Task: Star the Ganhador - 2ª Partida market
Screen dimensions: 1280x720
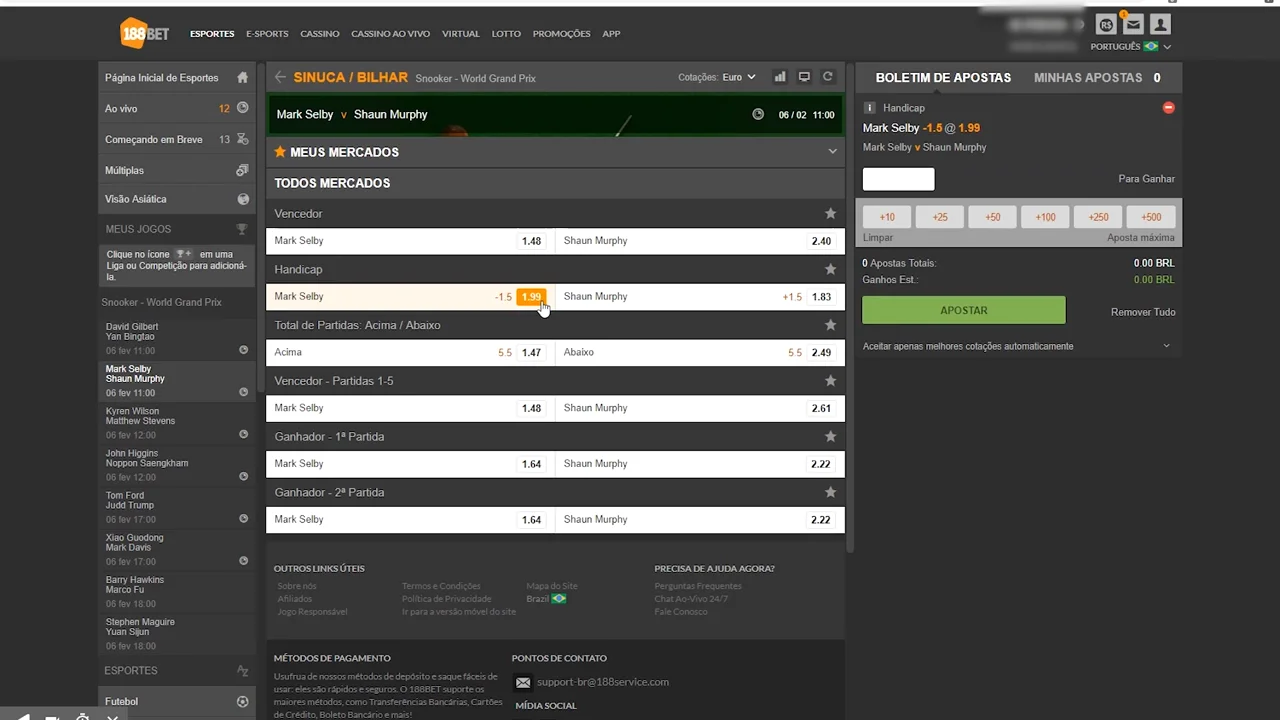Action: tap(830, 492)
